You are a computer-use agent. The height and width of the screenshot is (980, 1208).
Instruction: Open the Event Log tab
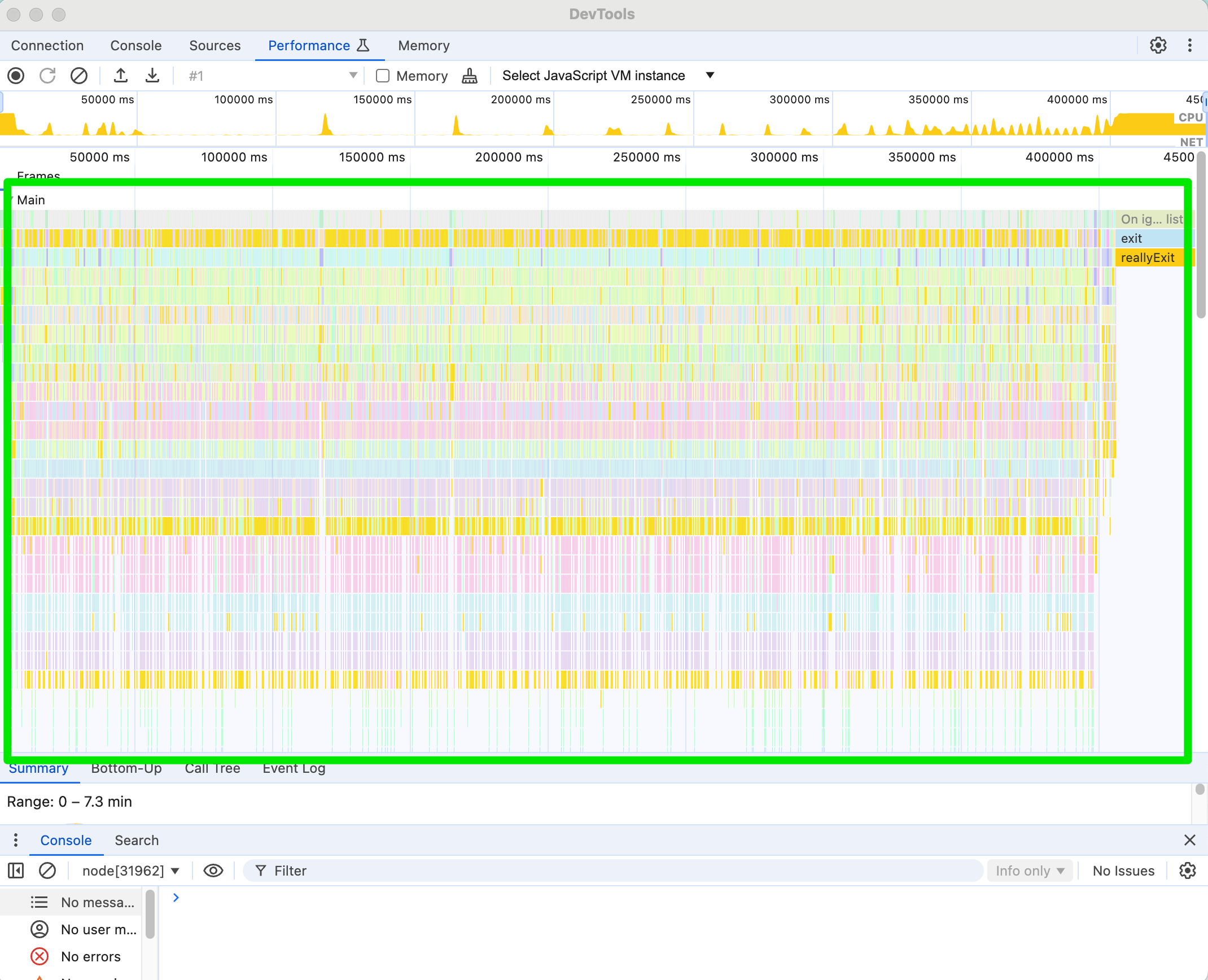[x=294, y=769]
